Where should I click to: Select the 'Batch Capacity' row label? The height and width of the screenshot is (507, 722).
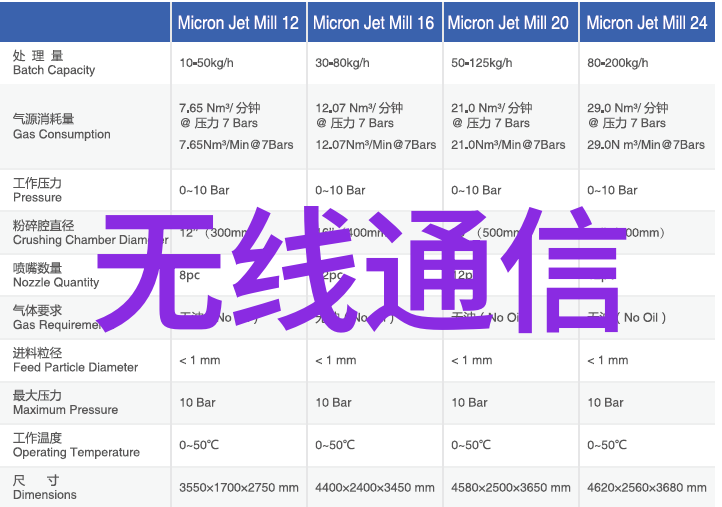pyautogui.click(x=54, y=70)
